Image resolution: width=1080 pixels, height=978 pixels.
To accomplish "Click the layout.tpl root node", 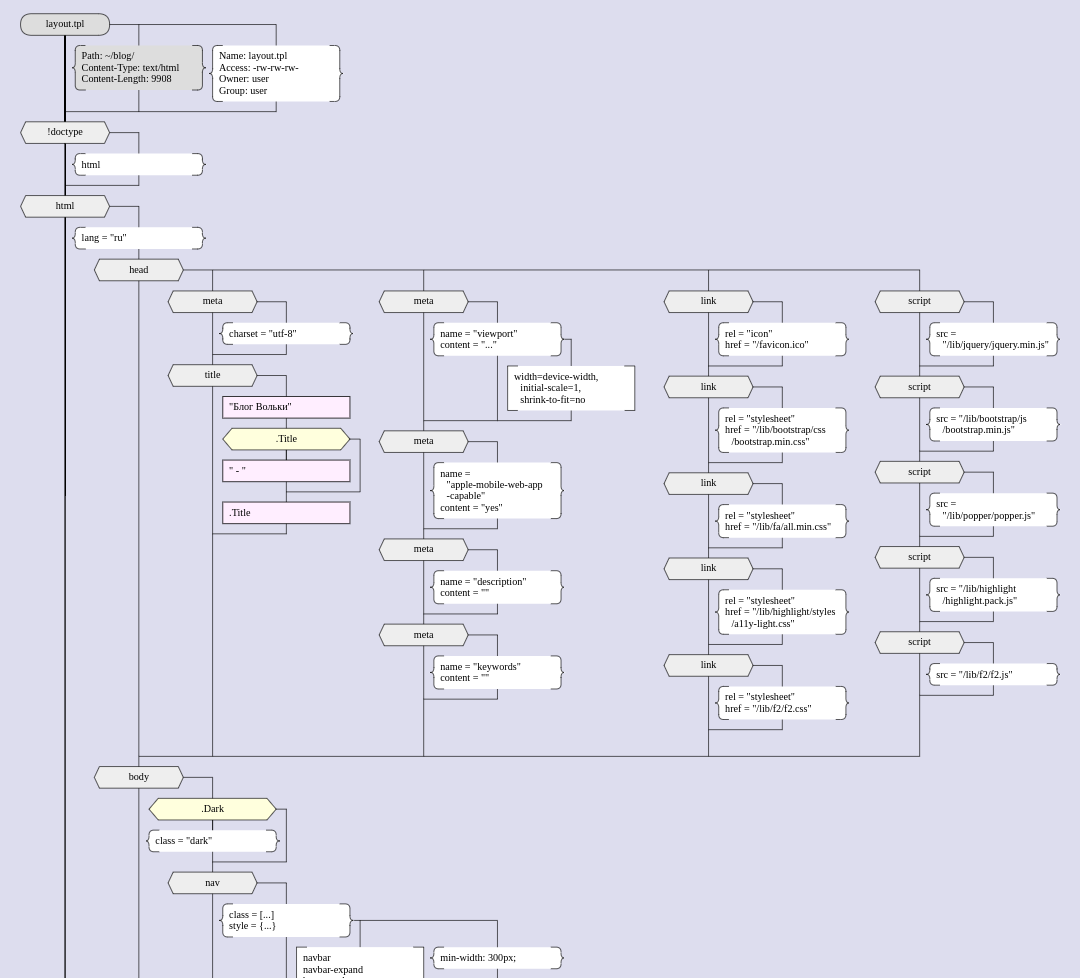I will coord(65,24).
